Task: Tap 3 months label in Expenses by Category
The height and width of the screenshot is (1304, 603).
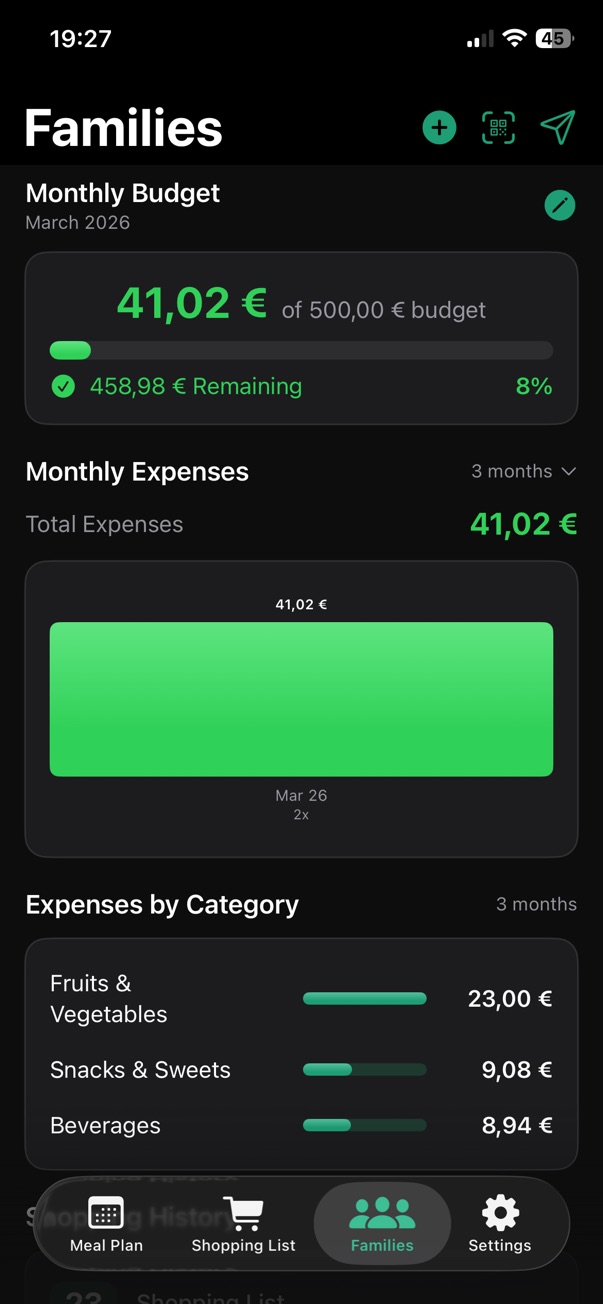Action: click(x=536, y=904)
